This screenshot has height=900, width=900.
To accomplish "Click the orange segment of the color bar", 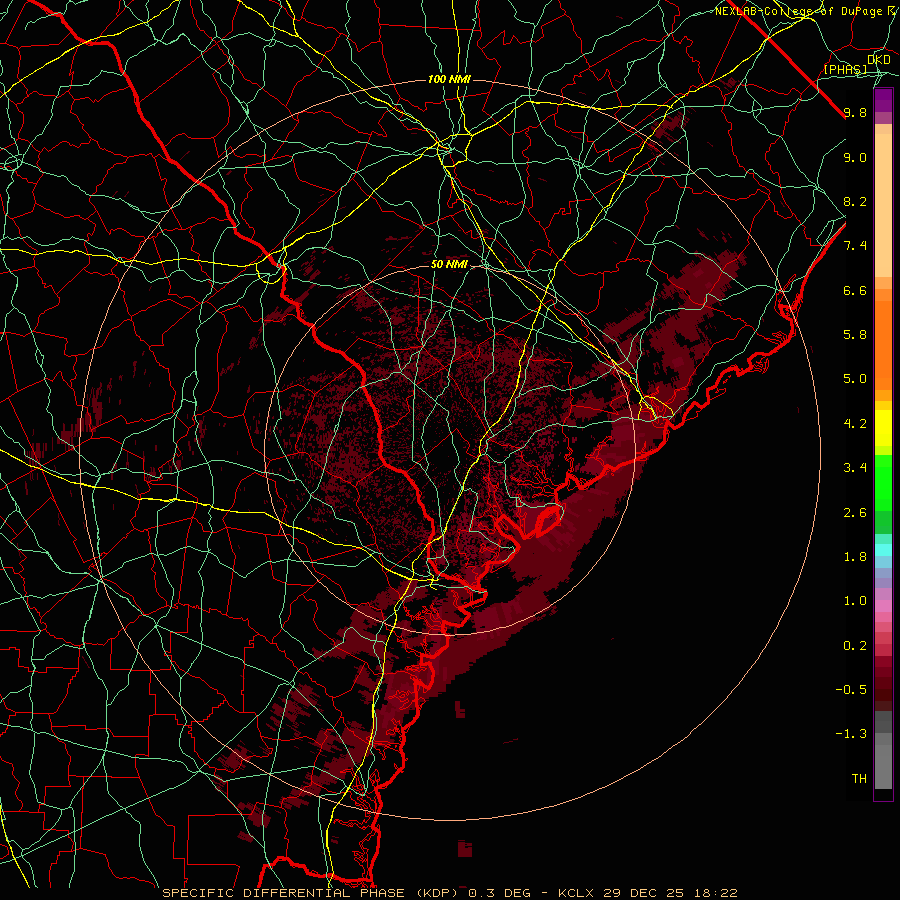I will pos(884,345).
